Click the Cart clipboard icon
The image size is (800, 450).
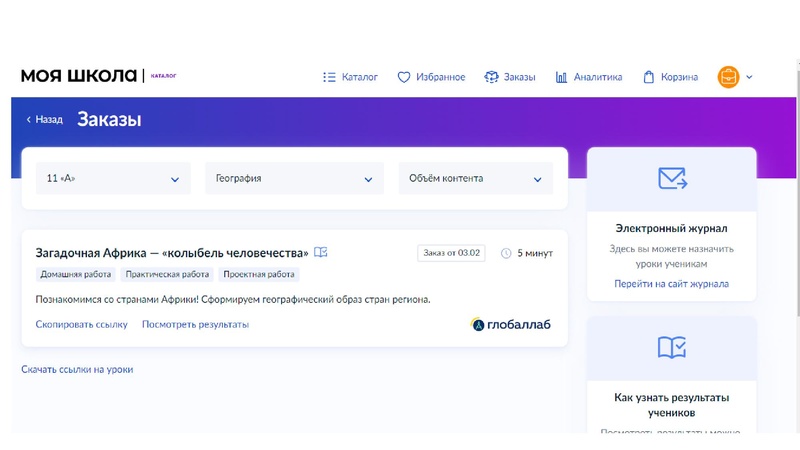(x=649, y=77)
